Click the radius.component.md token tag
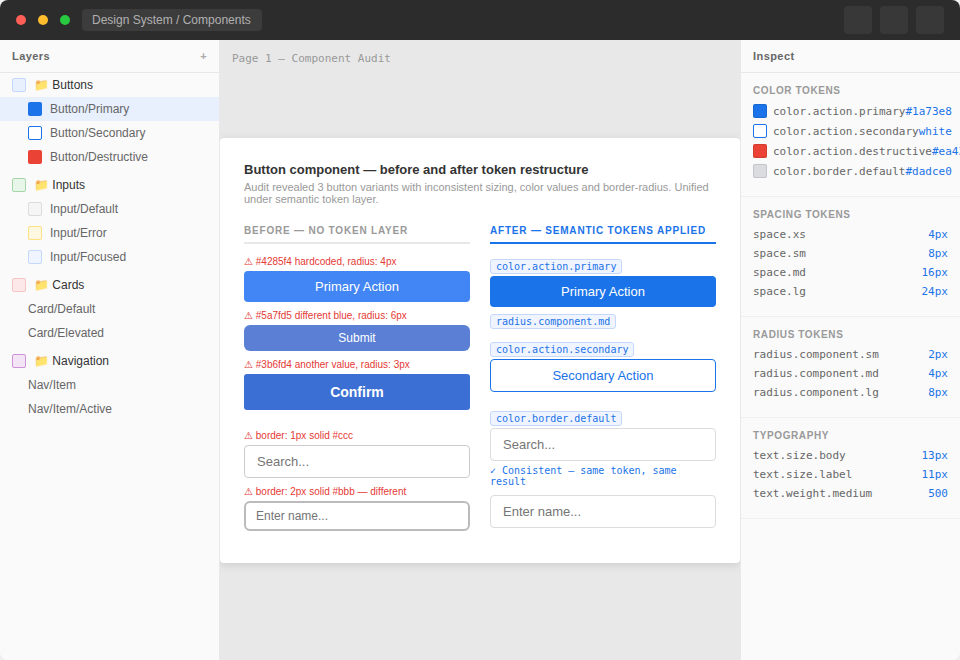The height and width of the screenshot is (660, 960). click(553, 321)
